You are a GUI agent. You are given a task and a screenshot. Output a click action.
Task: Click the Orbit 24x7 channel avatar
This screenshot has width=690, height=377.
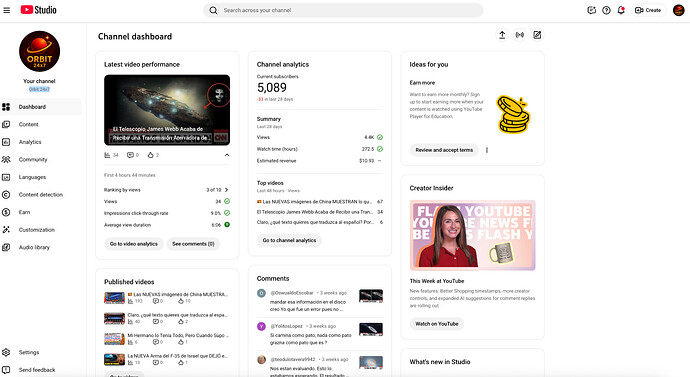pyautogui.click(x=39, y=51)
